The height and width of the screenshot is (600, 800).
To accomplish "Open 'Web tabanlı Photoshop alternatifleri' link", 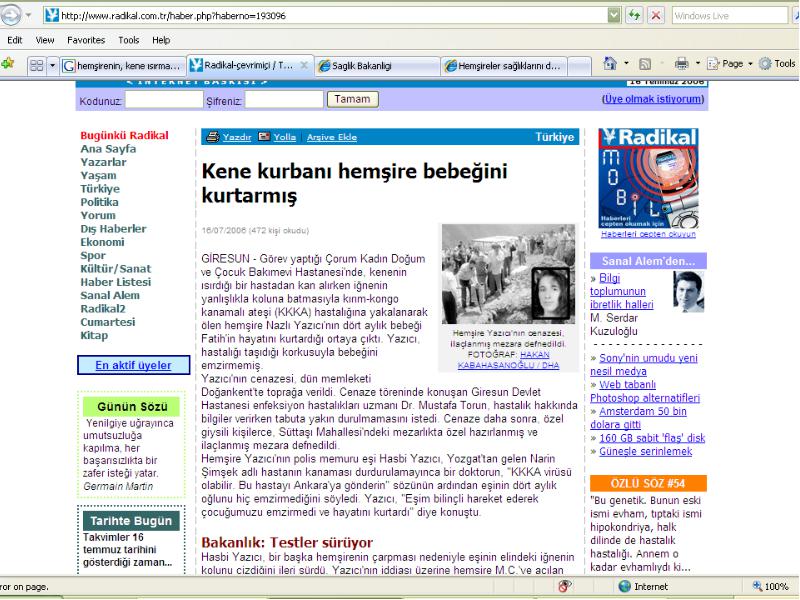I will click(645, 391).
